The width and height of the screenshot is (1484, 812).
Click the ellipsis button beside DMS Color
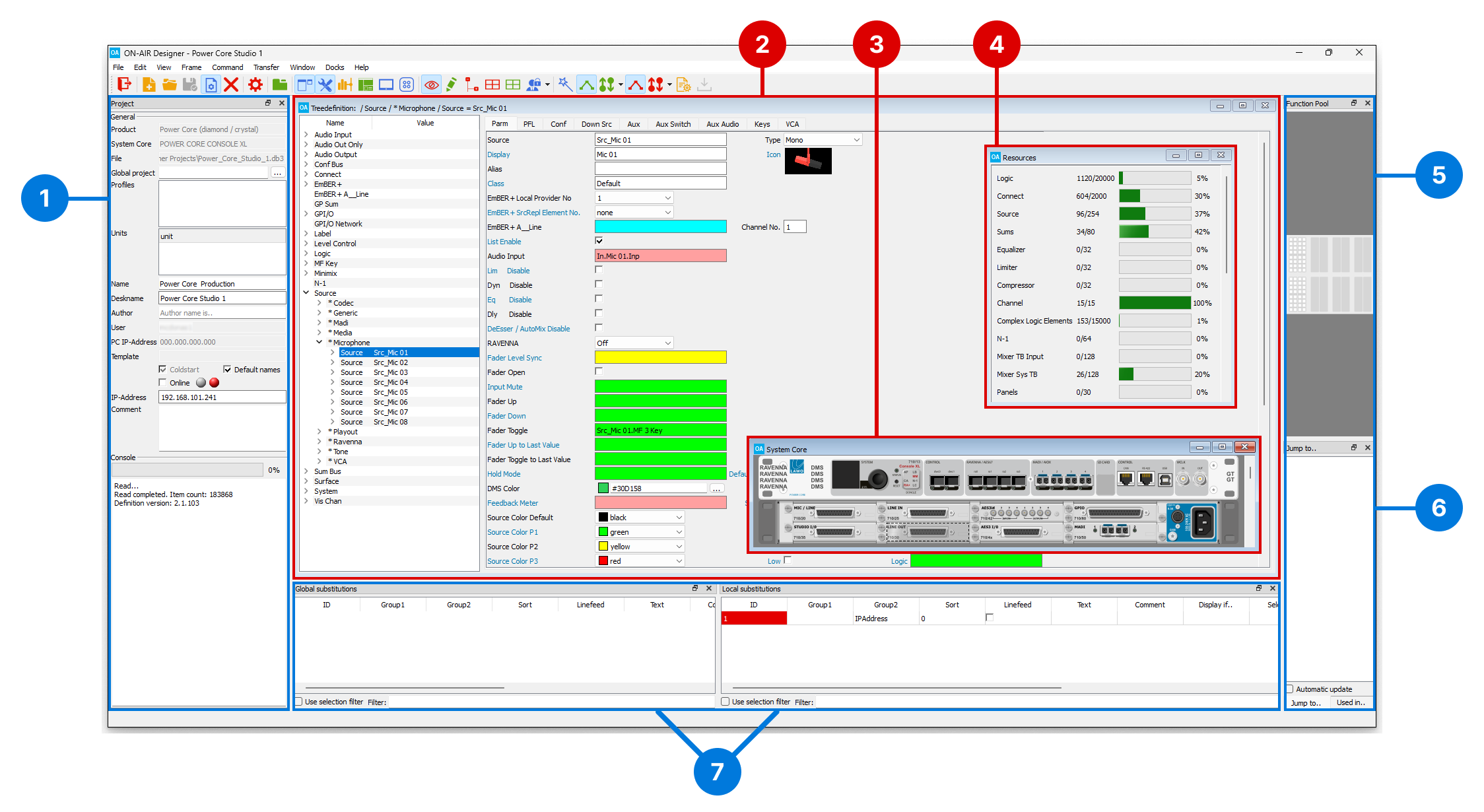tap(716, 489)
